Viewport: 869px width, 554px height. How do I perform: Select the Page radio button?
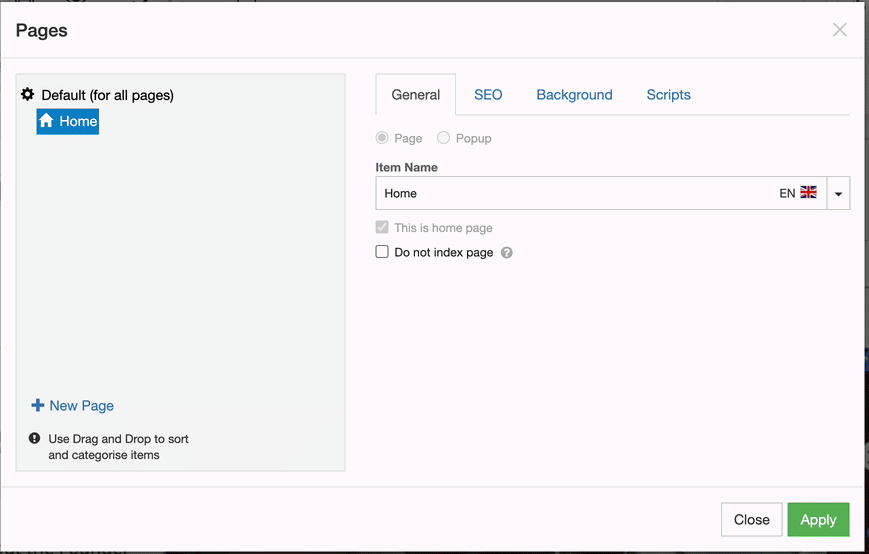click(x=382, y=138)
